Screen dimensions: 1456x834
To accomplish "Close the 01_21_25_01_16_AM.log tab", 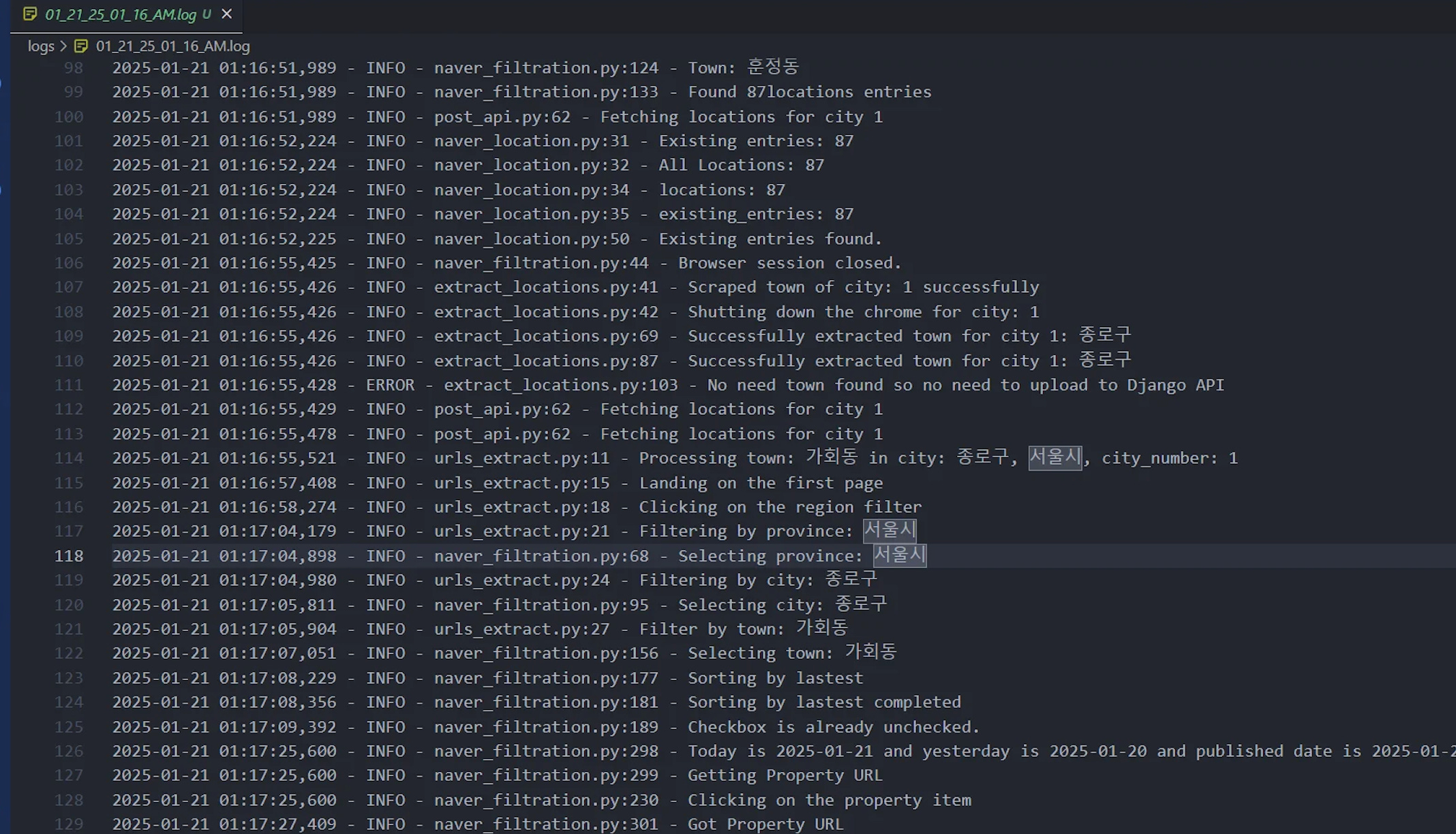I will pyautogui.click(x=227, y=14).
